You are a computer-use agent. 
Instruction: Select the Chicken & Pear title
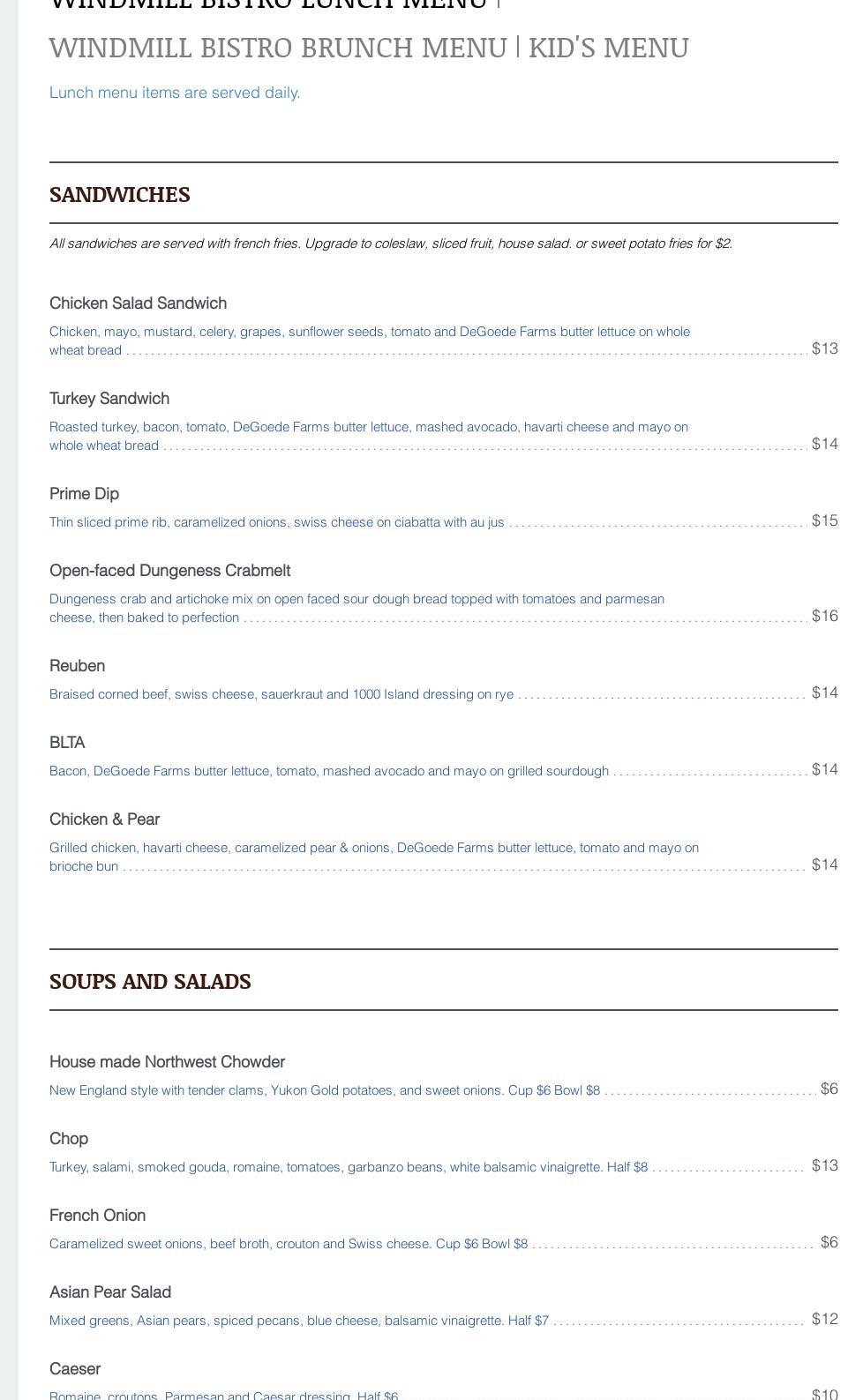(x=104, y=820)
